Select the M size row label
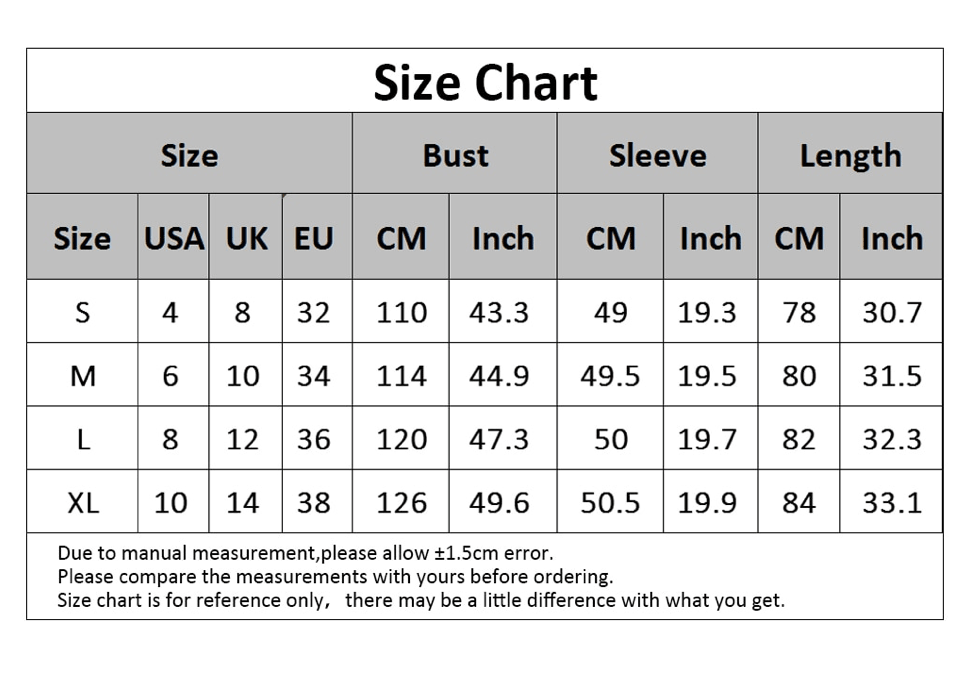This screenshot has width=967, height=676. click(x=82, y=375)
